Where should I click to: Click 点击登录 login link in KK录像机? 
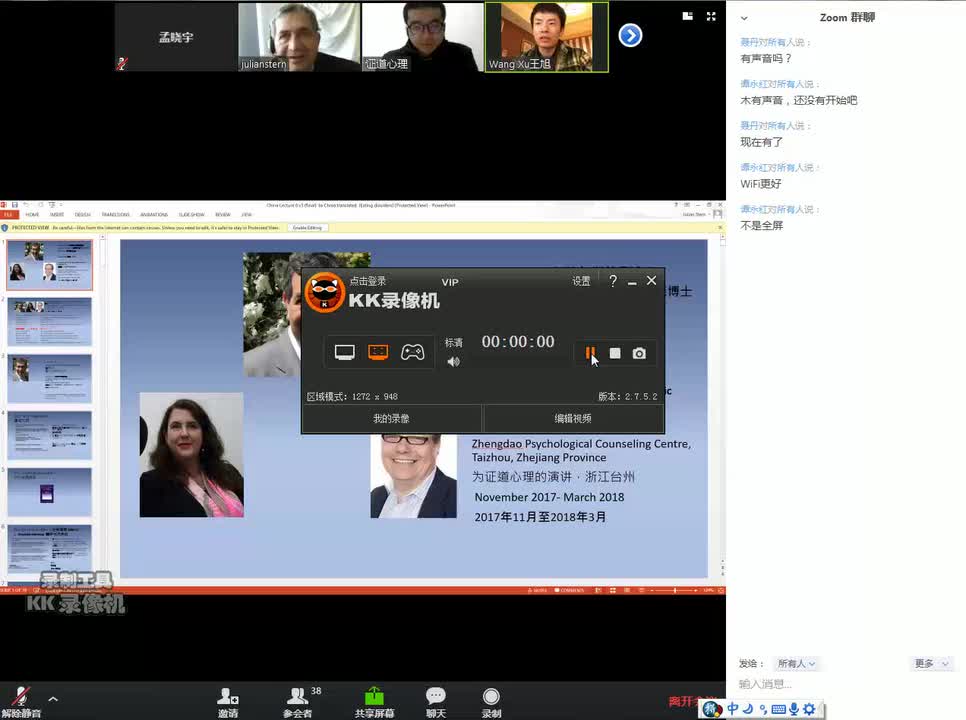[x=368, y=281]
